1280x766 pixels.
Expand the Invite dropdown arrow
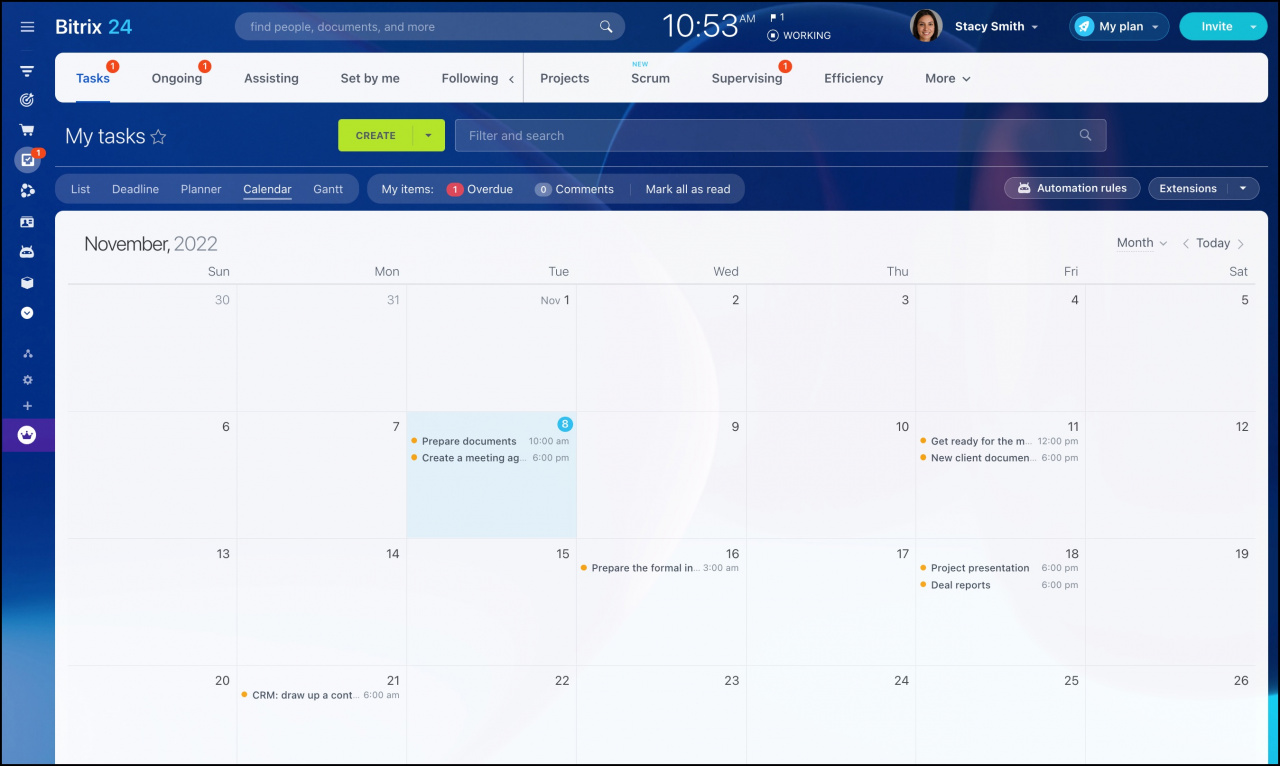[1254, 27]
